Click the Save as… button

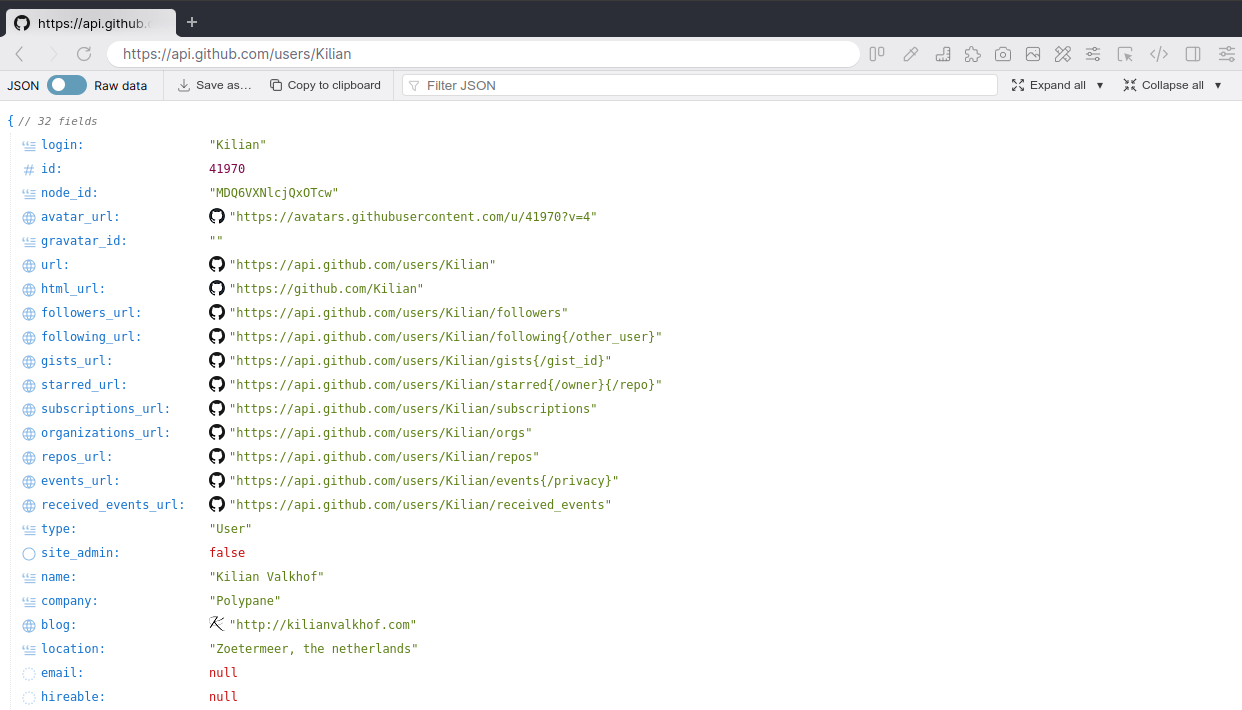point(214,85)
